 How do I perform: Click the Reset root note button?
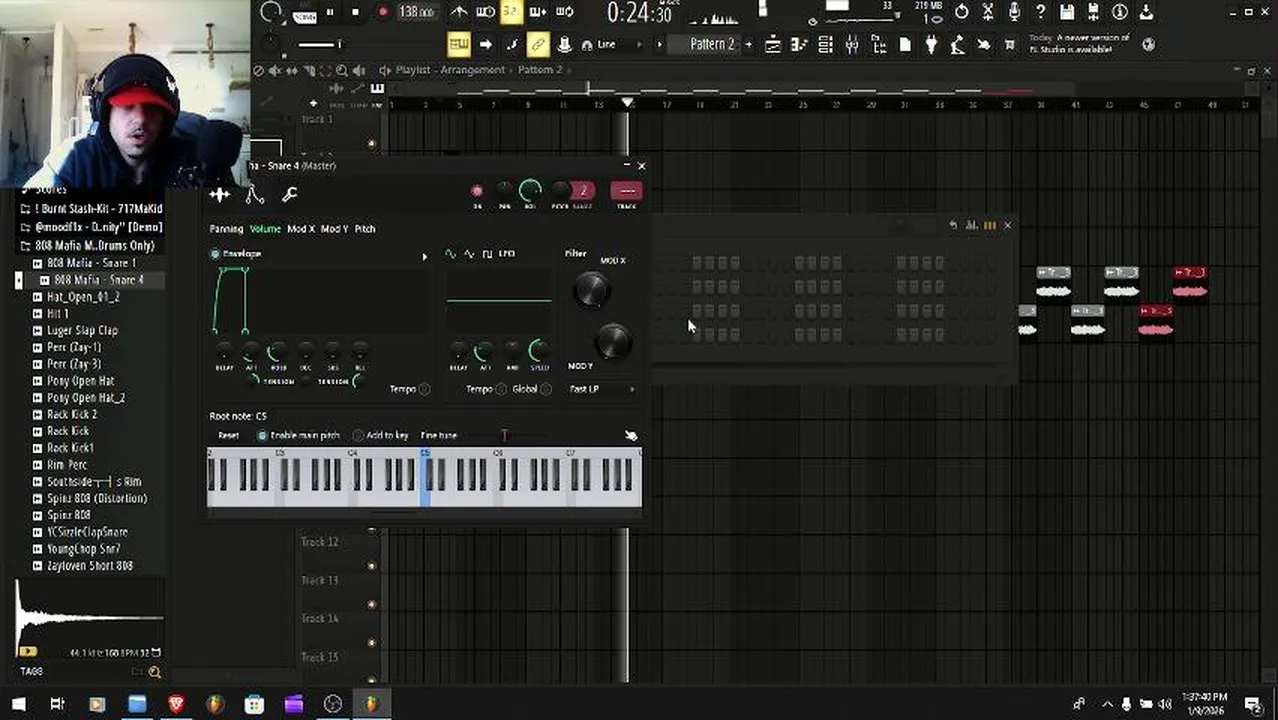229,436
